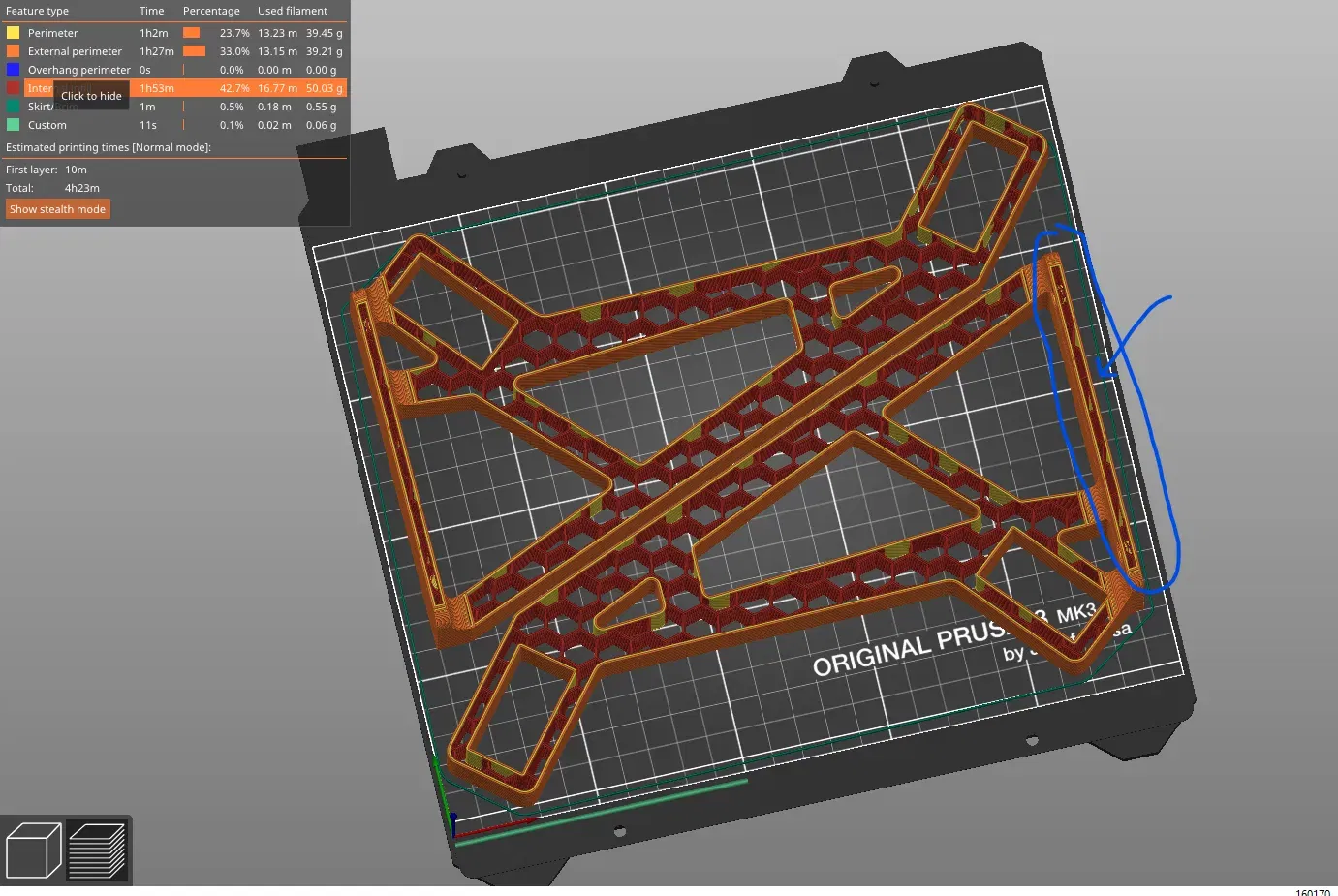Click the 16.77 m filament length
Viewport: 1338px width, 896px height.
pos(277,88)
